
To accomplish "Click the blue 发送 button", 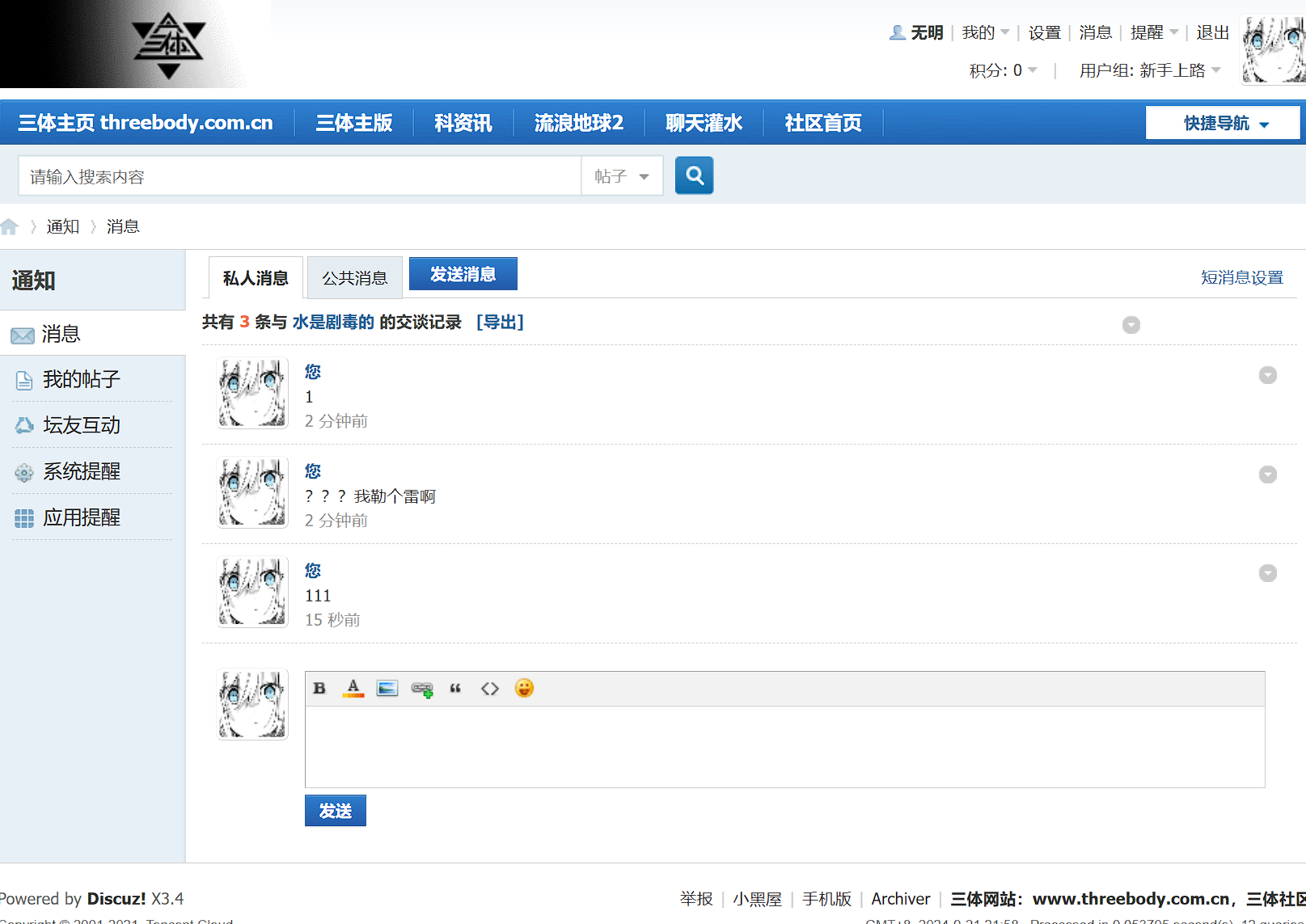I will click(x=336, y=811).
